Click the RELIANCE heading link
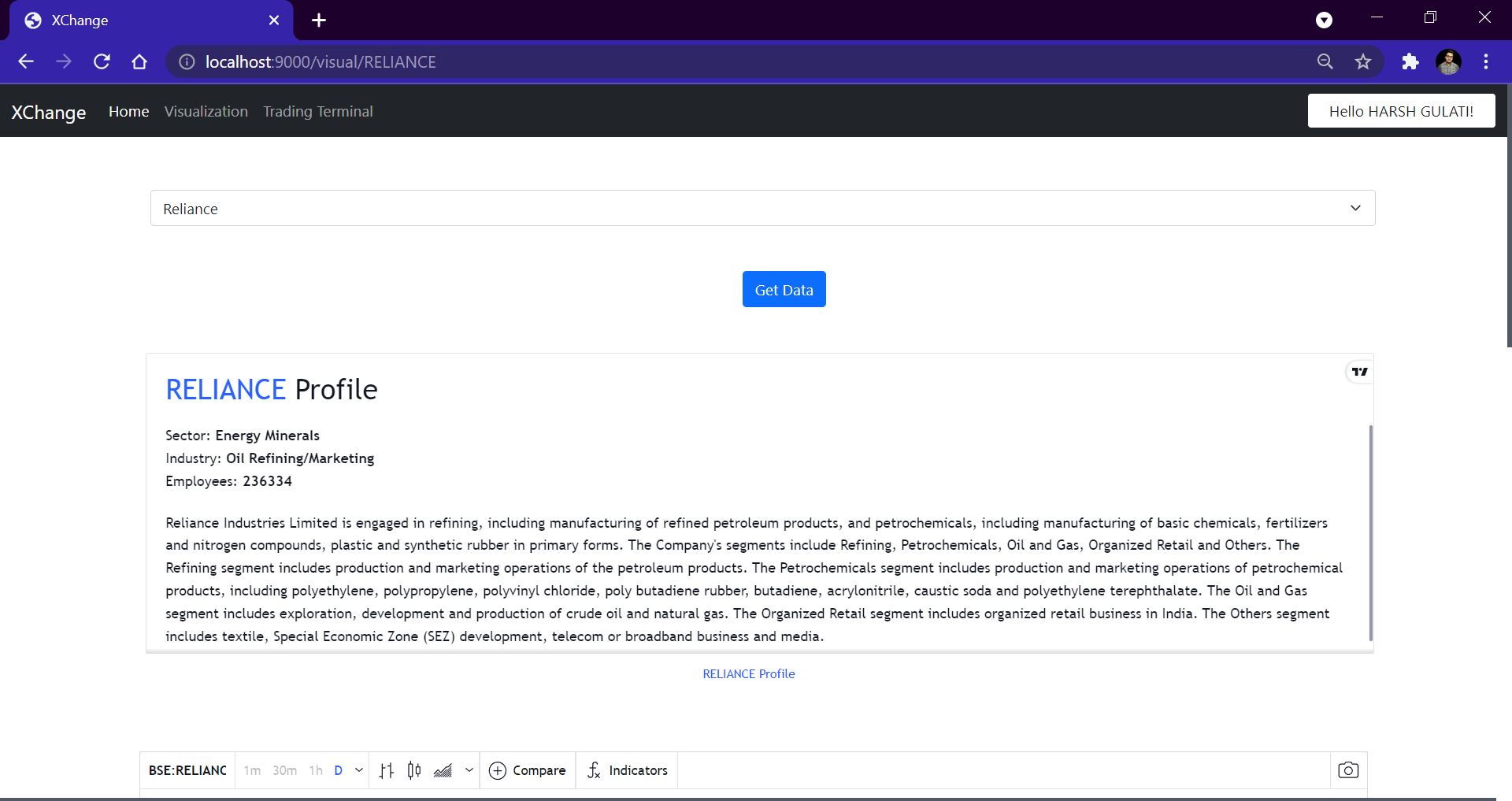1512x801 pixels. point(225,389)
